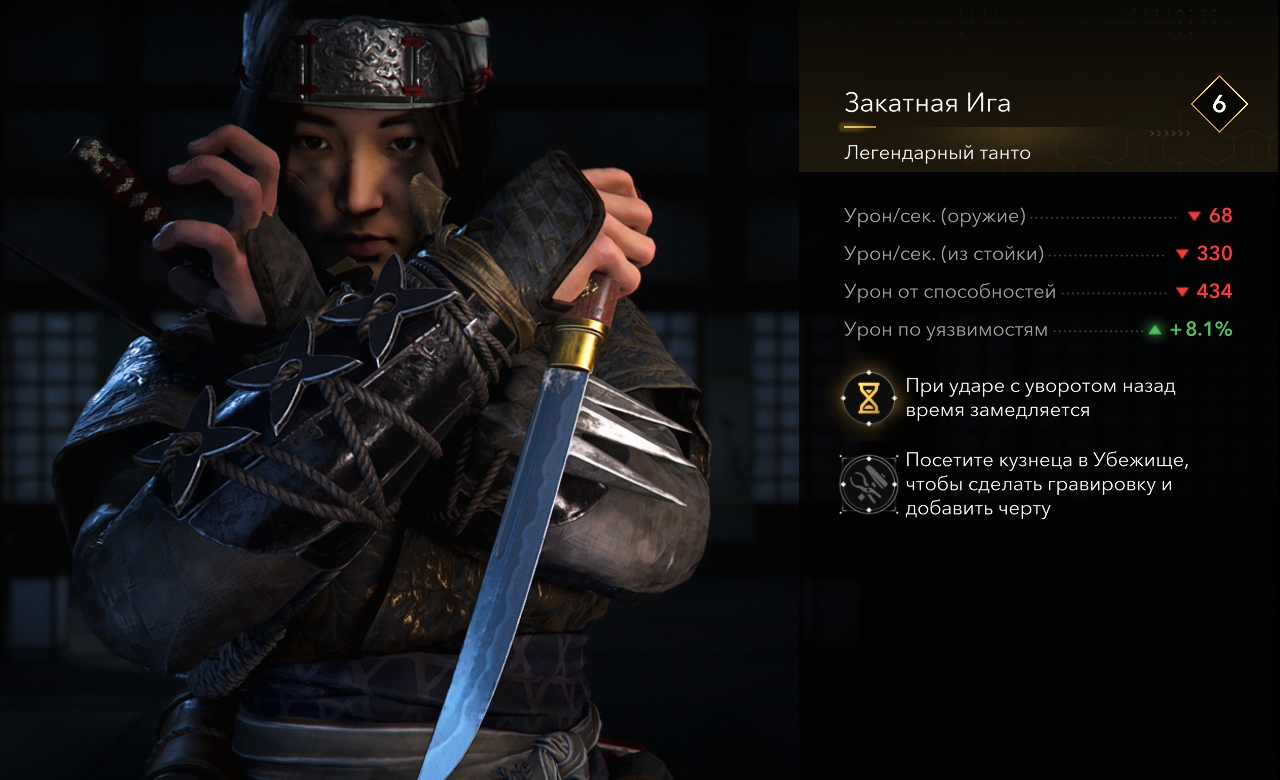This screenshot has width=1280, height=780.
Task: Select the Урон/сек. (оружие) stat row label
Action: pos(935,216)
